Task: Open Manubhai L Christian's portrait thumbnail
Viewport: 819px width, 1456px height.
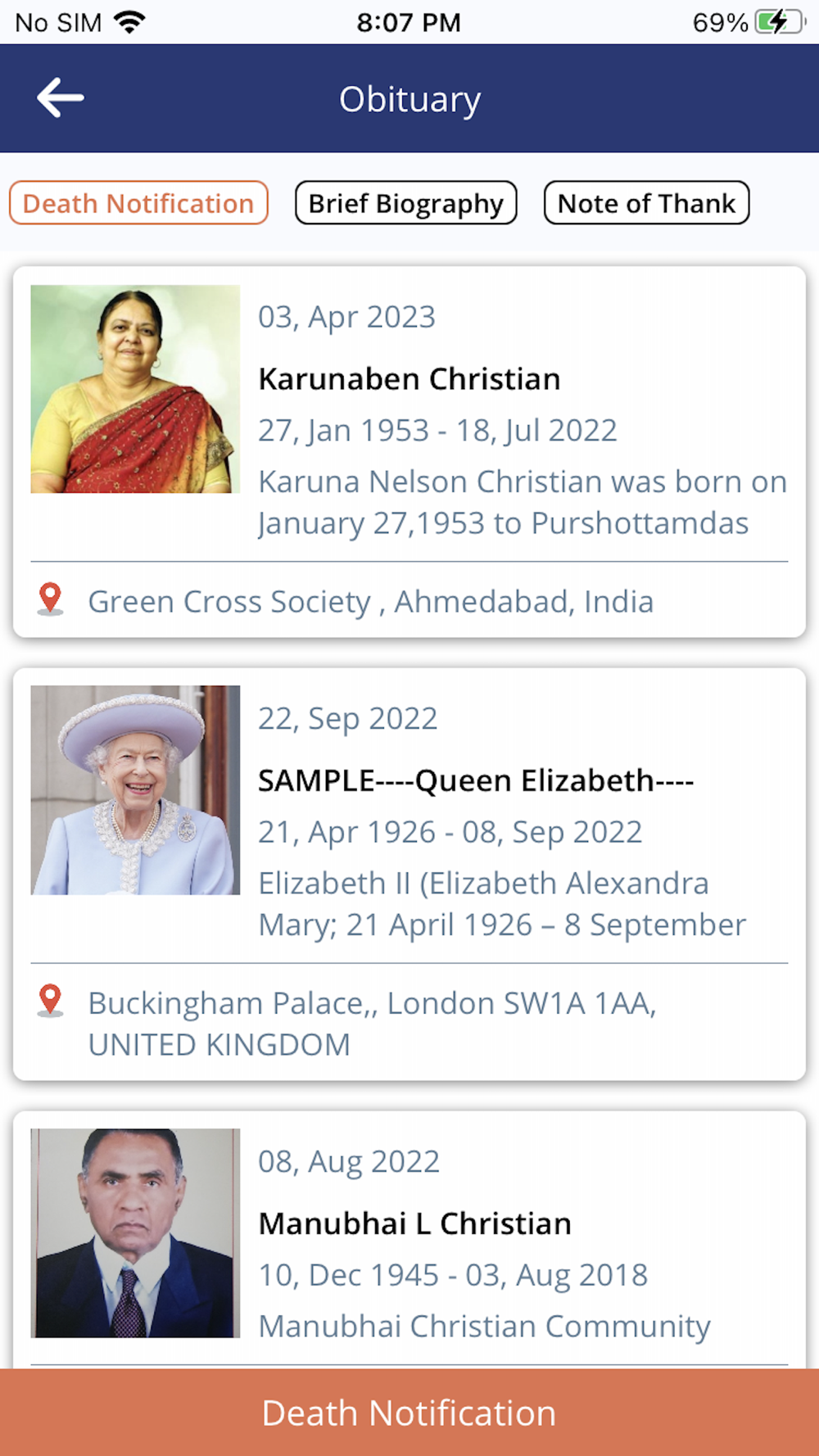Action: click(x=135, y=1232)
